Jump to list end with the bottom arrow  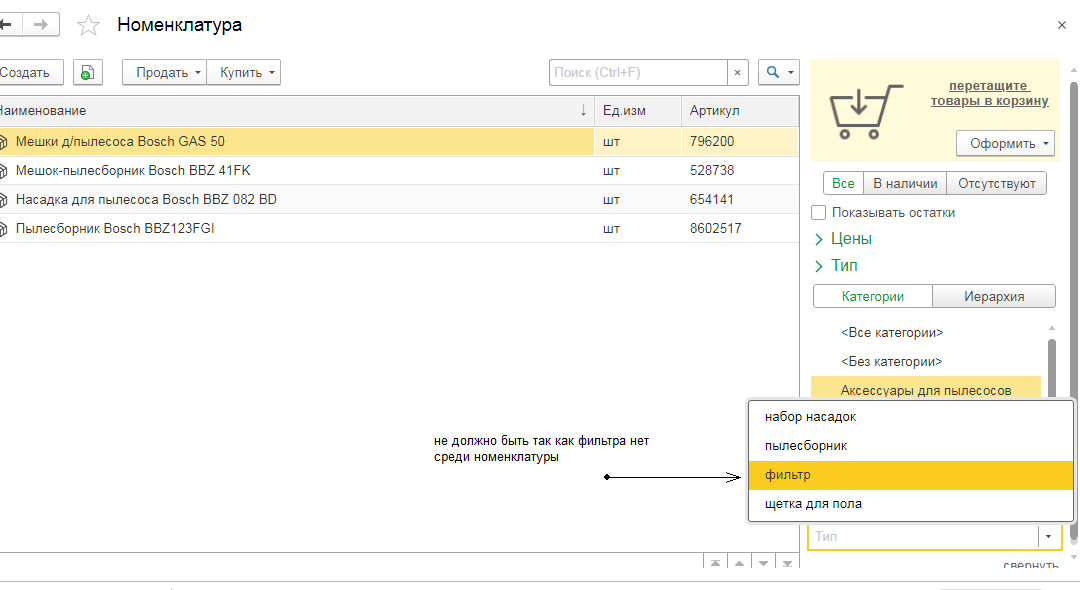tap(787, 565)
